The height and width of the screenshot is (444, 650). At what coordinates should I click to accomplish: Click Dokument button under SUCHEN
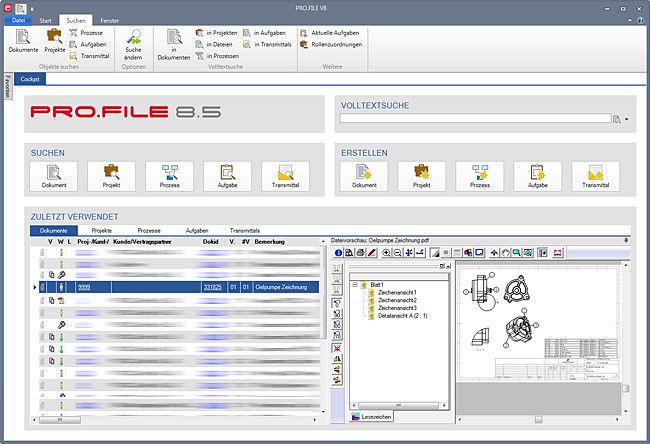pyautogui.click(x=53, y=177)
